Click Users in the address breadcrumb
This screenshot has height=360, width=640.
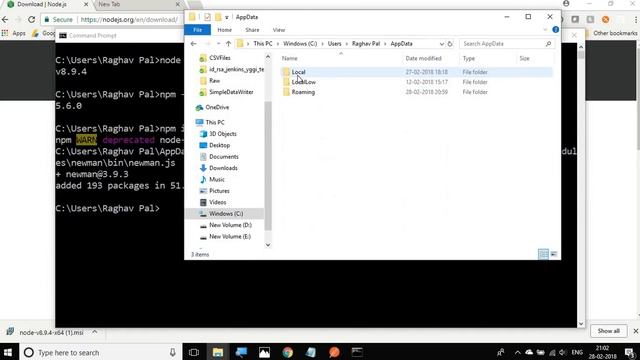tap(334, 44)
